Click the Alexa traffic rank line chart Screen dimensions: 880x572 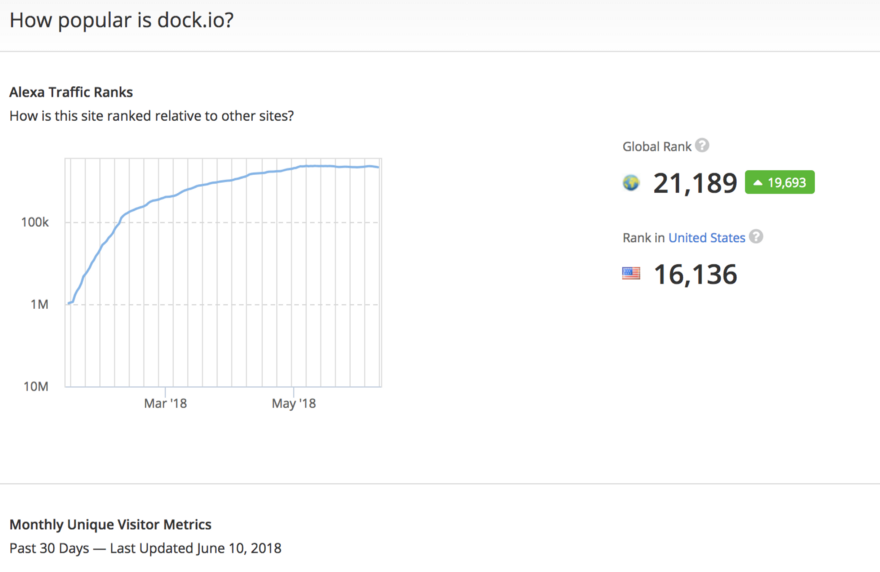(223, 272)
